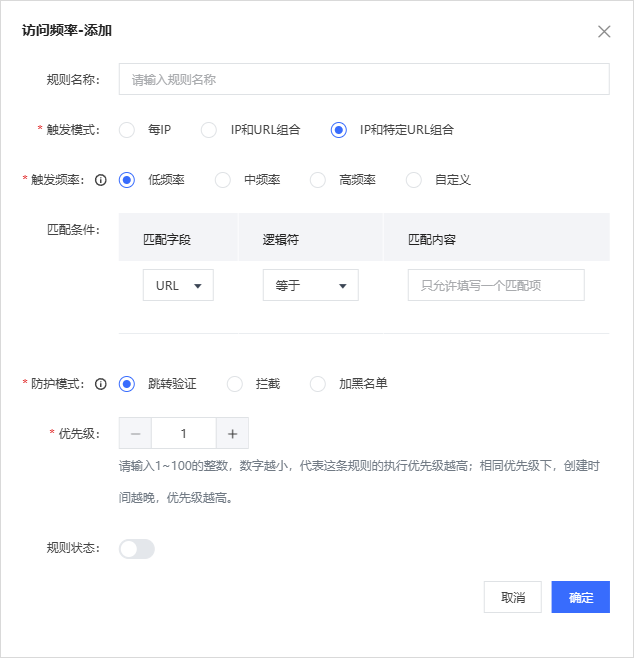Toggle the 规则状态 switch
This screenshot has width=634, height=659.
[137, 549]
